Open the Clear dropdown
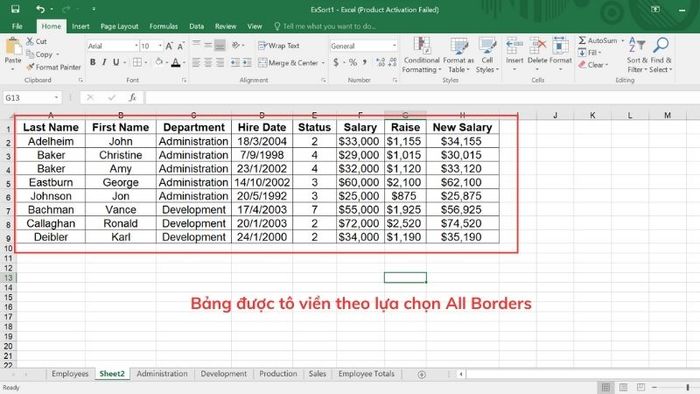700x394 pixels. pos(593,65)
